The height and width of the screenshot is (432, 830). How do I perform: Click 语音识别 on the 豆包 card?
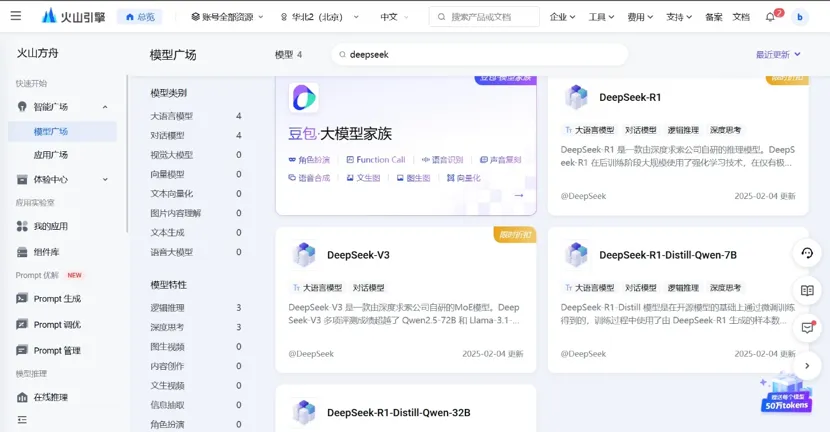pos(443,159)
